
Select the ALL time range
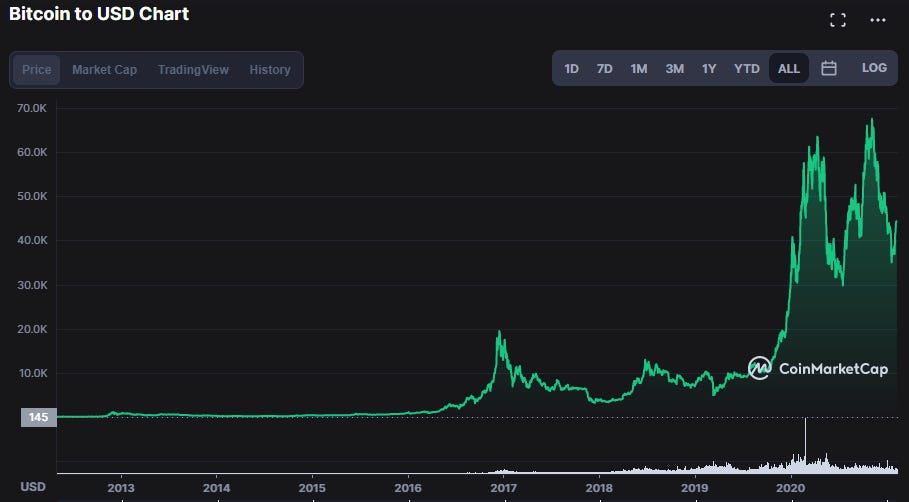coord(789,68)
